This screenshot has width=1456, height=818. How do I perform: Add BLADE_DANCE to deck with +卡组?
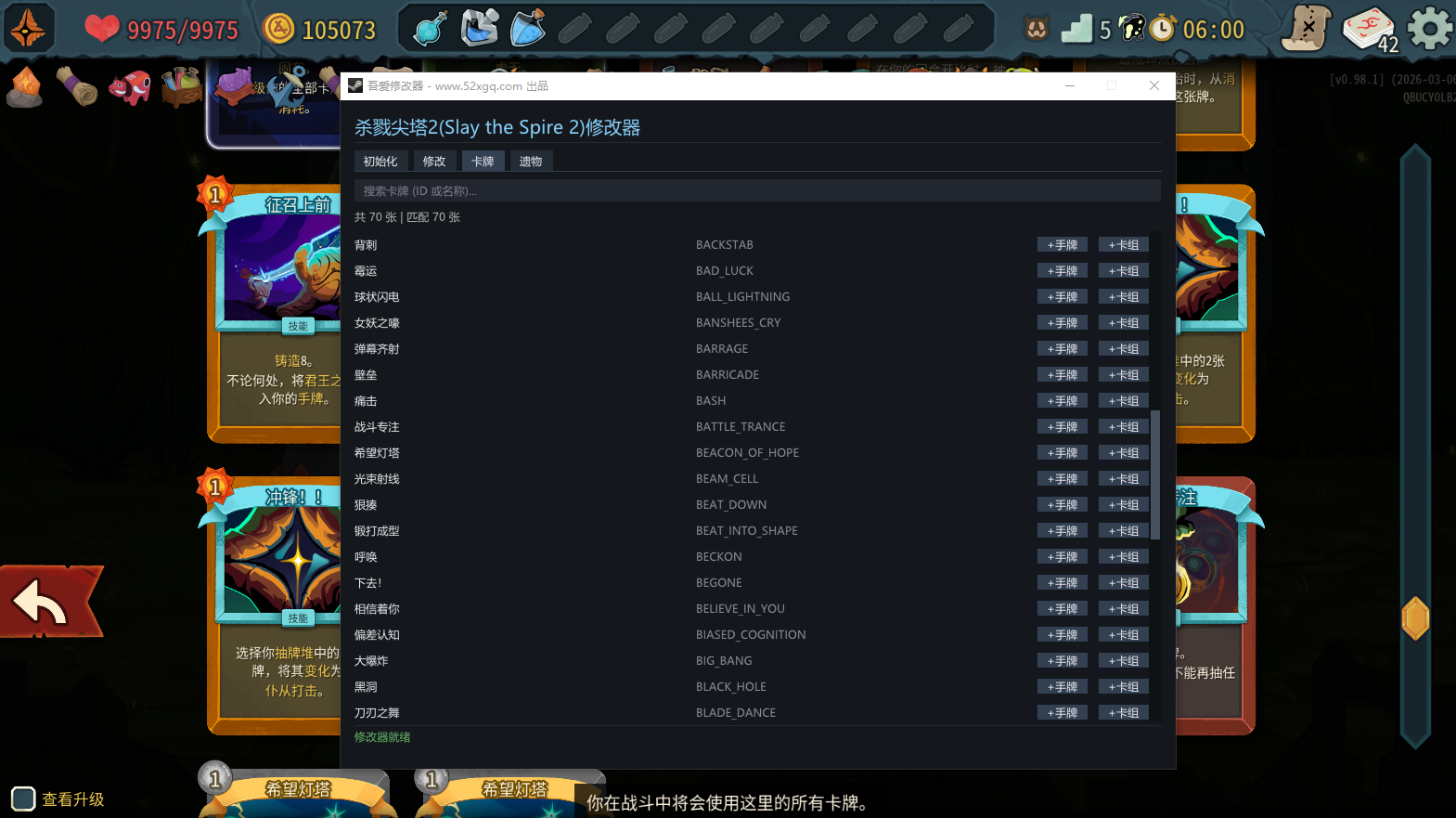pos(1124,713)
